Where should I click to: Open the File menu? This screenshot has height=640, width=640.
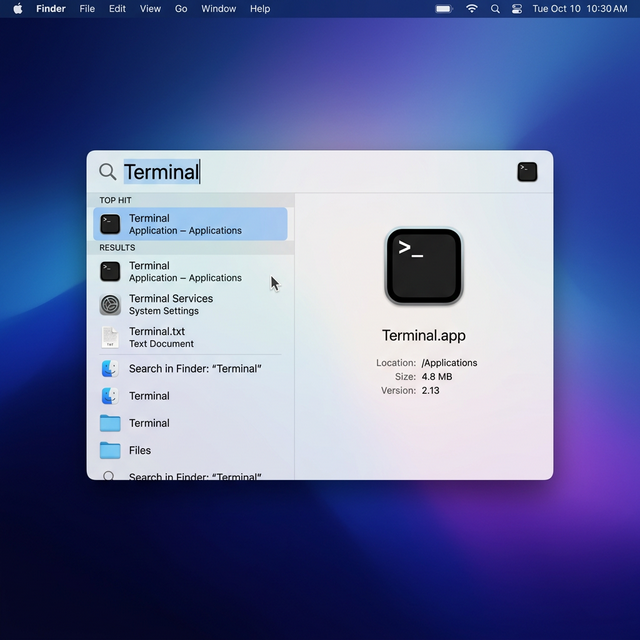(x=87, y=9)
